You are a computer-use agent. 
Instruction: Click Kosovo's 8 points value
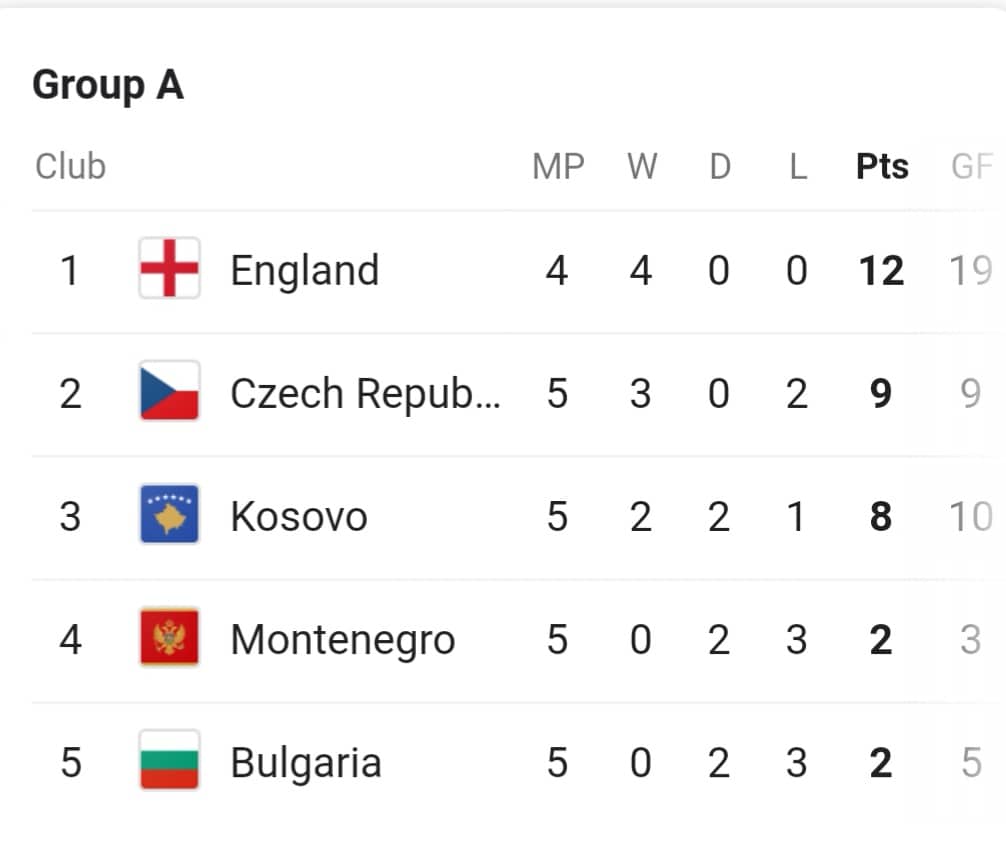tap(881, 517)
